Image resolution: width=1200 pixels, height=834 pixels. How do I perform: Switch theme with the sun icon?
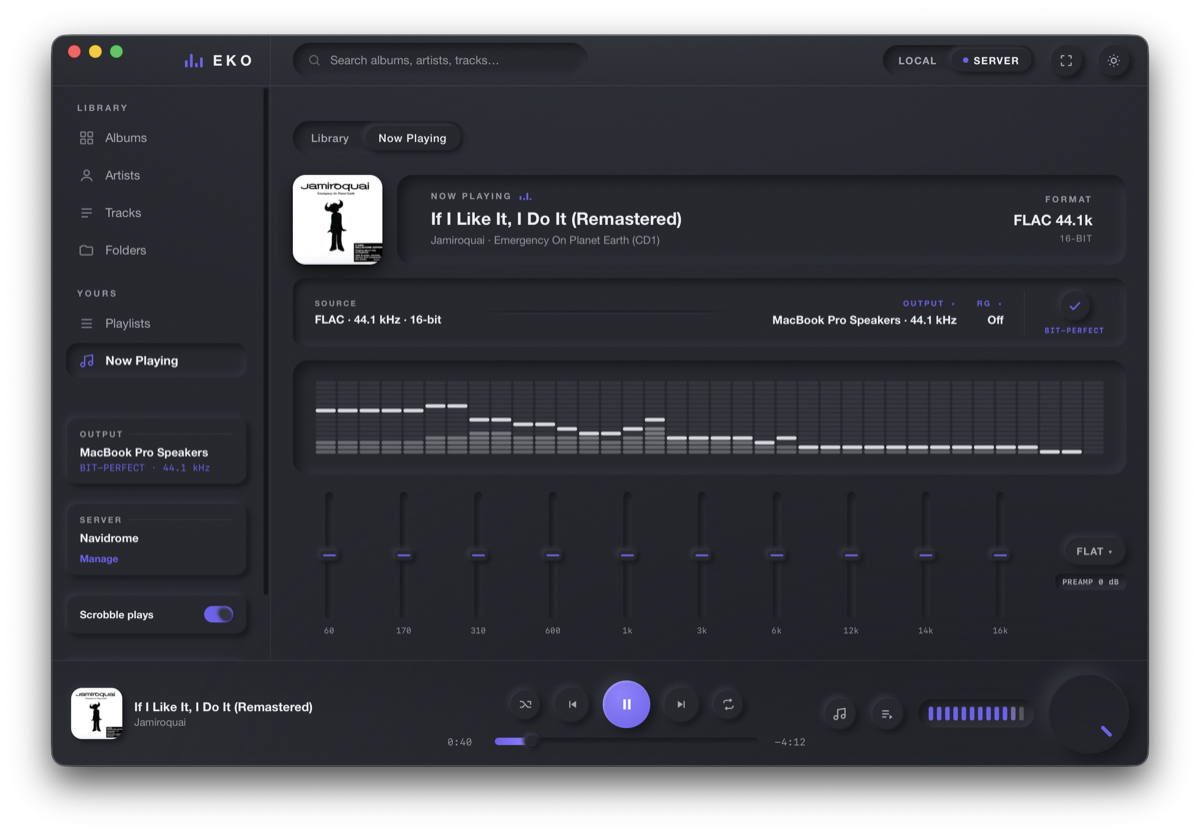(1113, 60)
